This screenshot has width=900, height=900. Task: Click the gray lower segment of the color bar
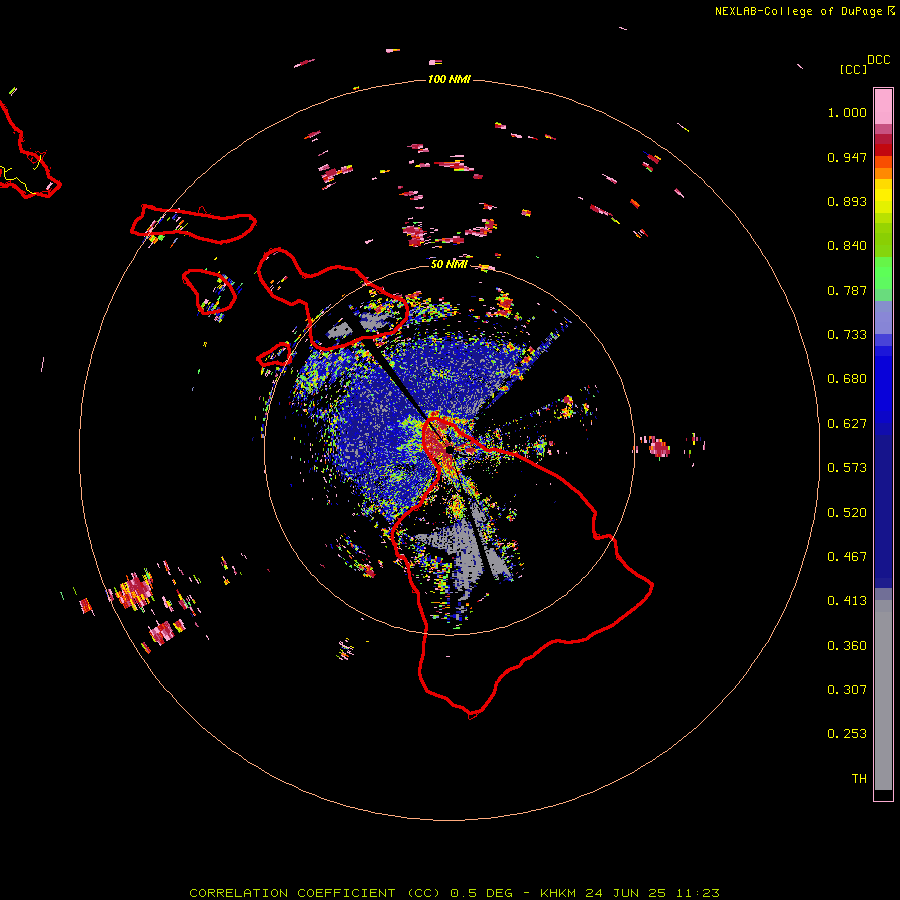pyautogui.click(x=883, y=695)
